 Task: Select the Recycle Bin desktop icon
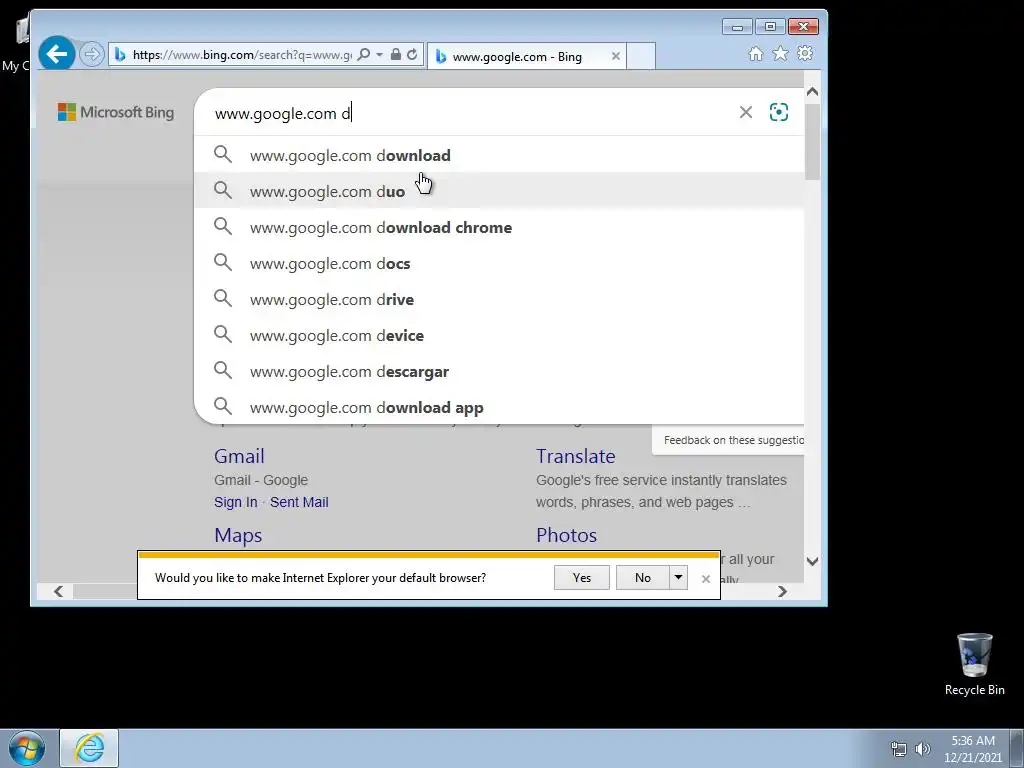974,664
